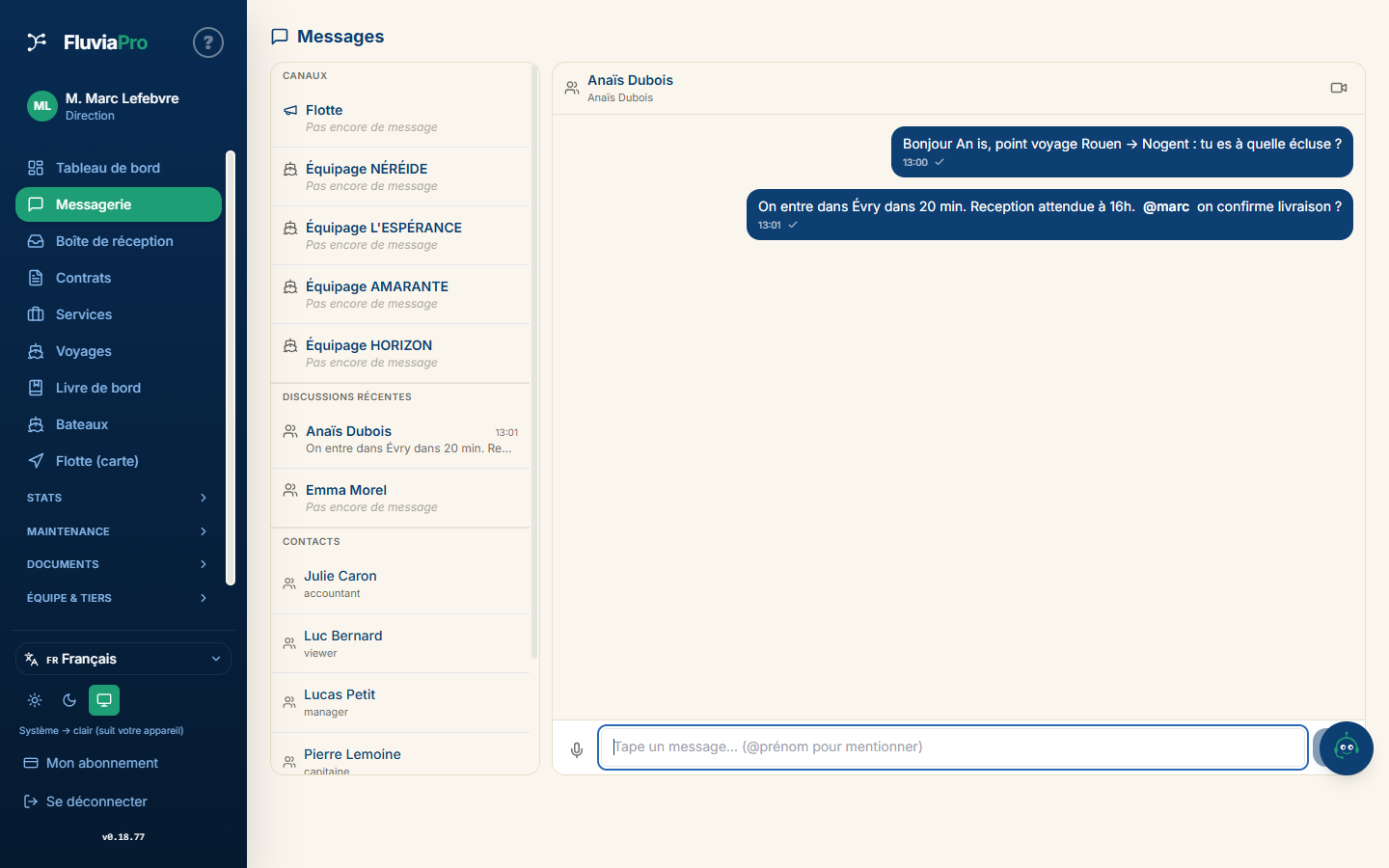Click the Livre de bord book icon
1389x868 pixels.
36,388
